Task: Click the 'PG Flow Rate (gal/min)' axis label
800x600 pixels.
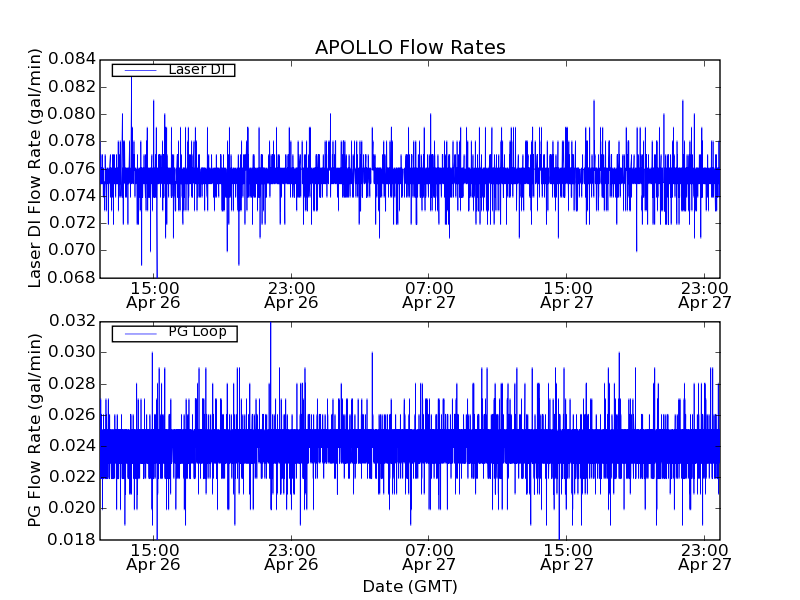Action: point(34,430)
